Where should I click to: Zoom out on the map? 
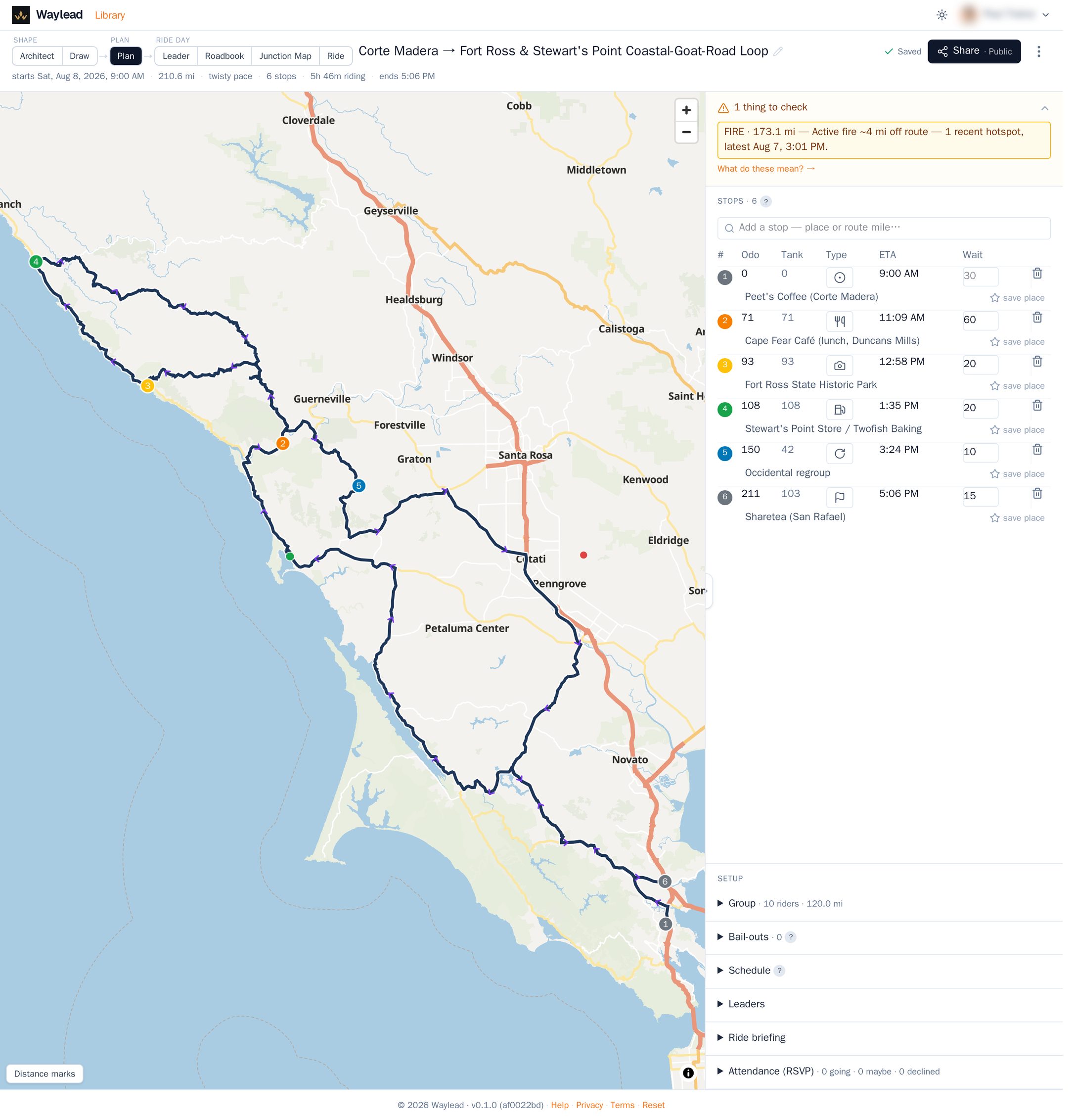[x=686, y=132]
